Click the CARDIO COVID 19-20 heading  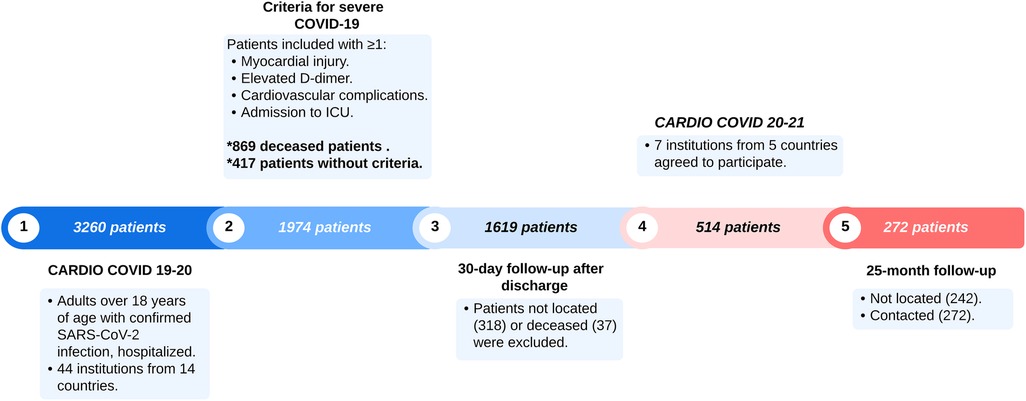118,270
